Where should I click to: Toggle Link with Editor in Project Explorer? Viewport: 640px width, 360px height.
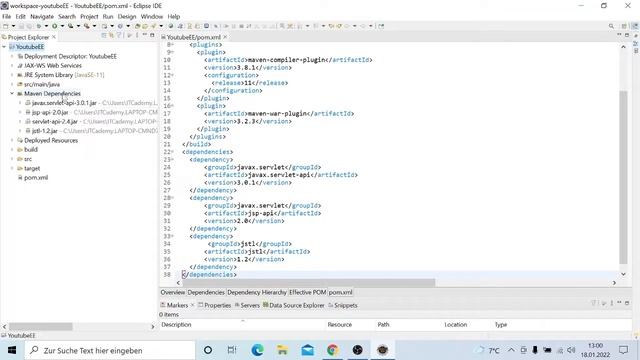click(111, 36)
